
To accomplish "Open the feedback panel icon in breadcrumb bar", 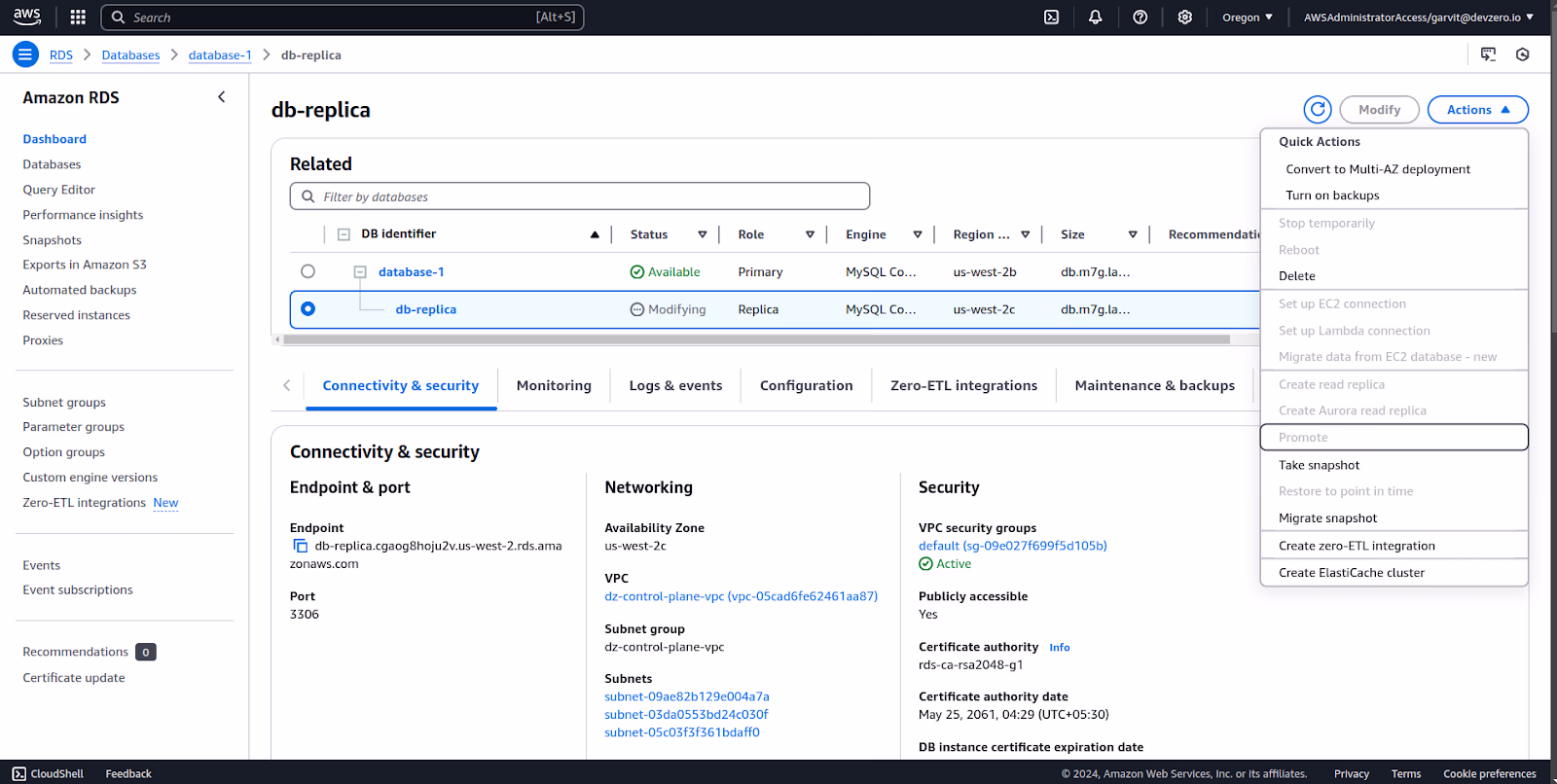I will (1488, 54).
